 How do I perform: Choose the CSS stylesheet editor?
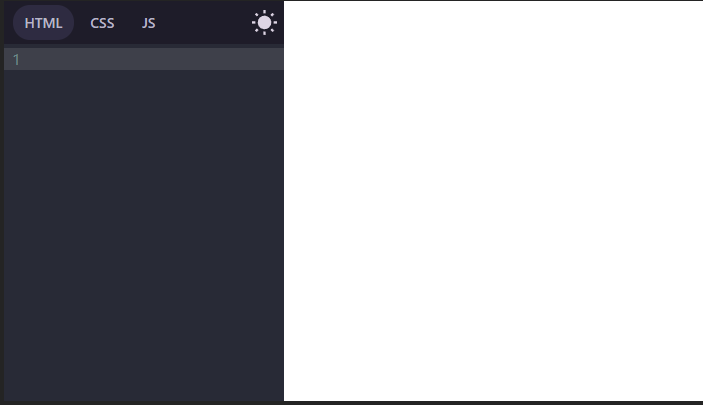(102, 23)
